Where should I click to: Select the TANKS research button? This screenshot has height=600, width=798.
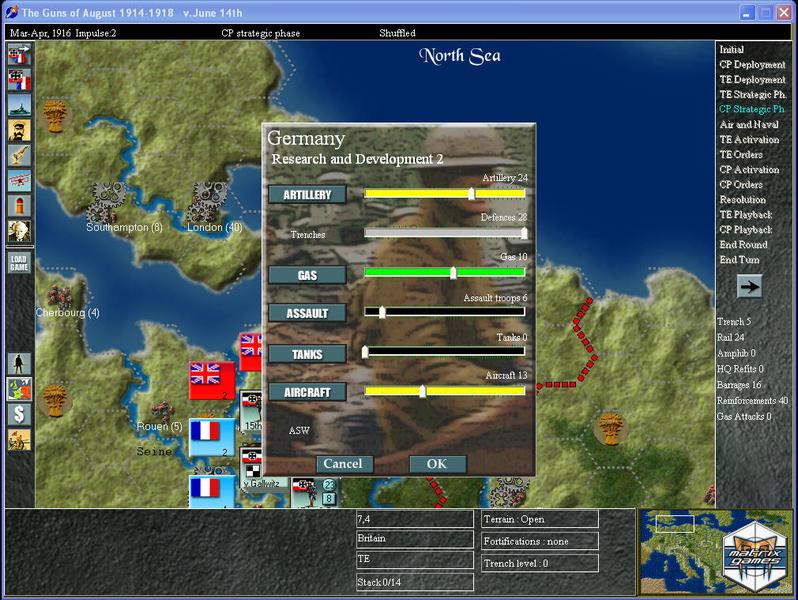(x=307, y=354)
